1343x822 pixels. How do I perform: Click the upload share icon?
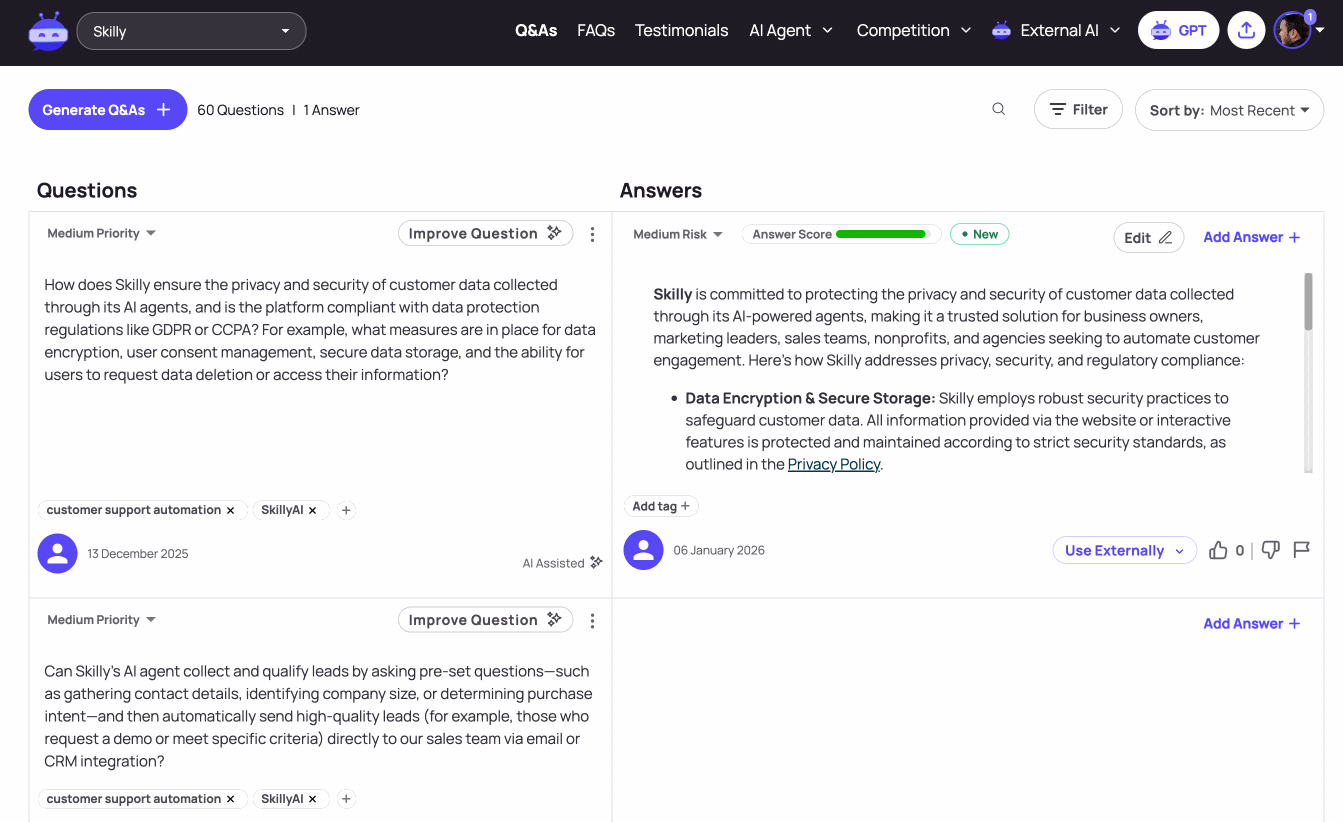[x=1246, y=30]
